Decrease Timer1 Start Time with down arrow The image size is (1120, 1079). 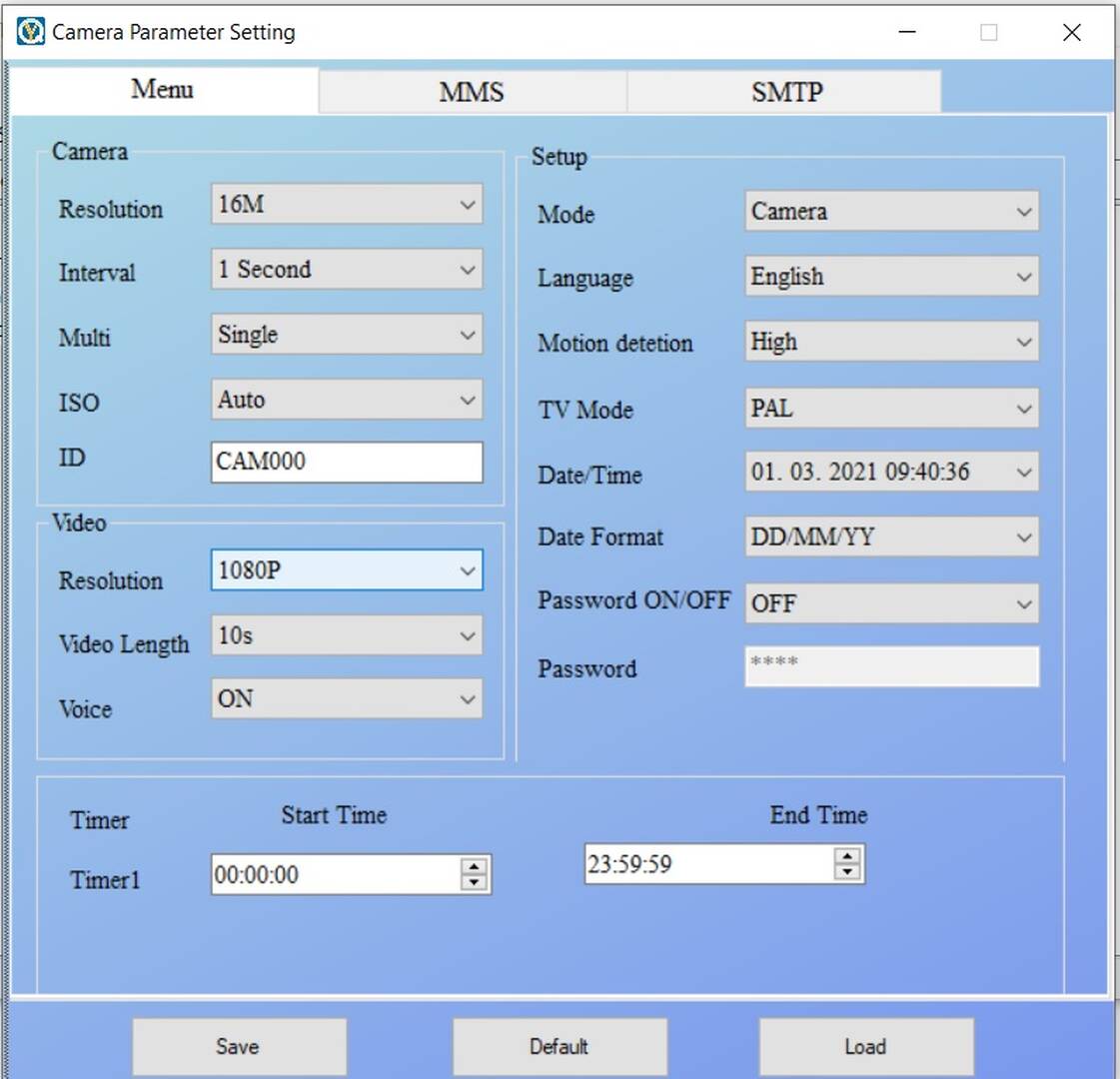coord(474,883)
